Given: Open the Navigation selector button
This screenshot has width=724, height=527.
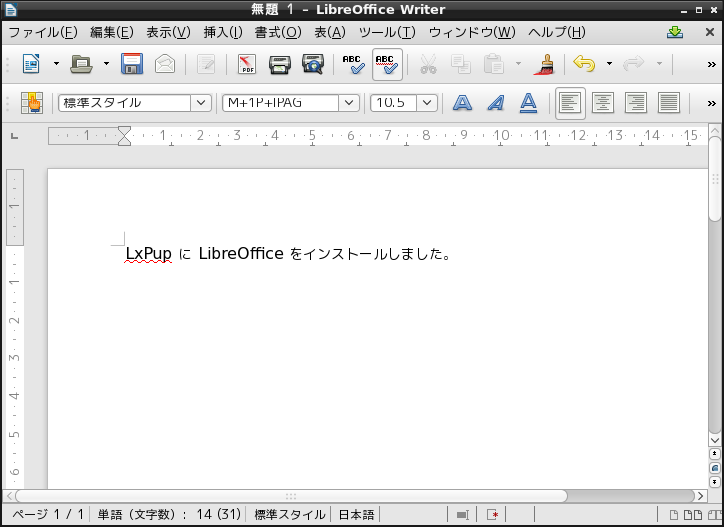Looking at the screenshot, I should click(x=715, y=468).
